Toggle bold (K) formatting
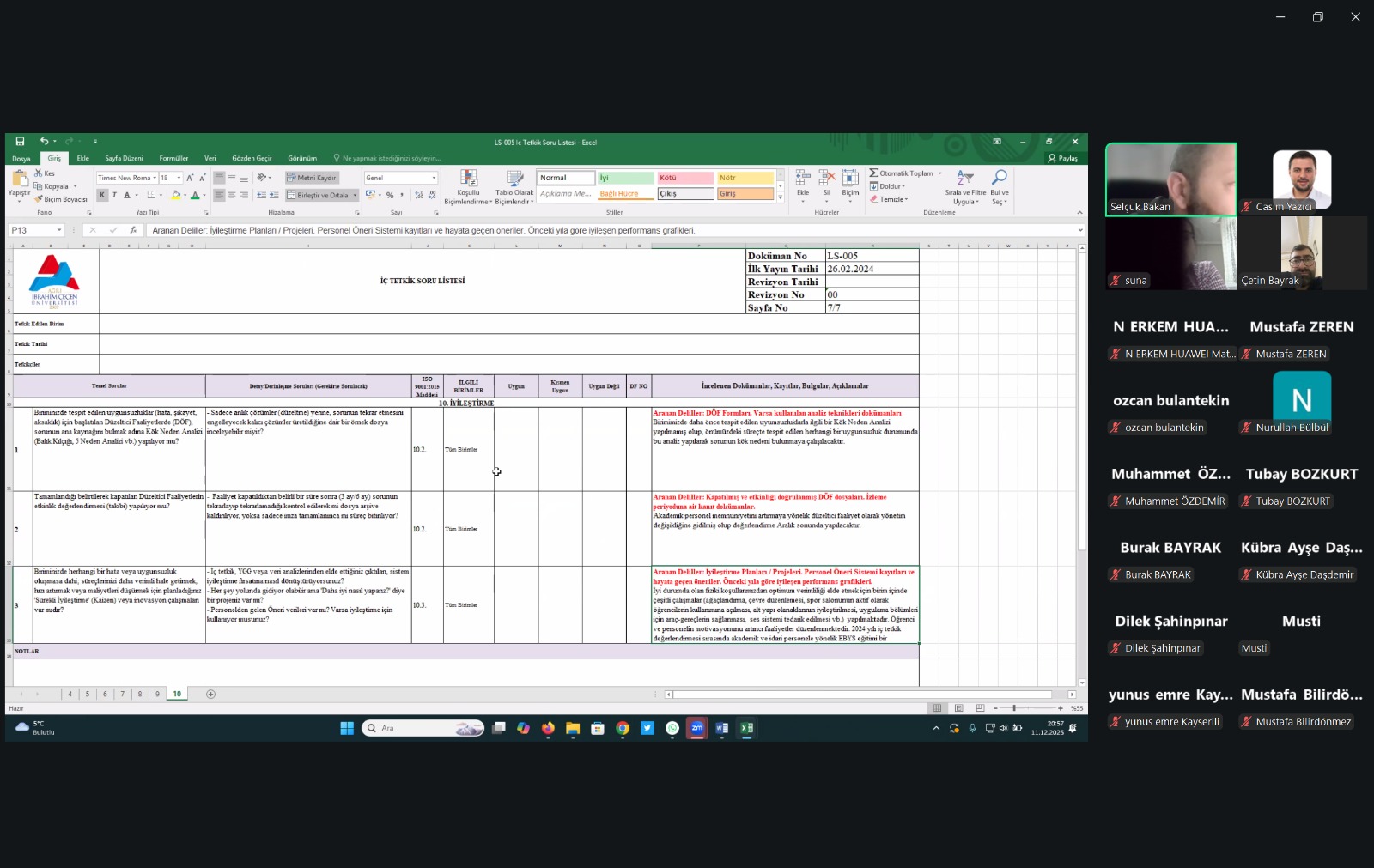Screen dimensions: 1374x868 (101, 196)
